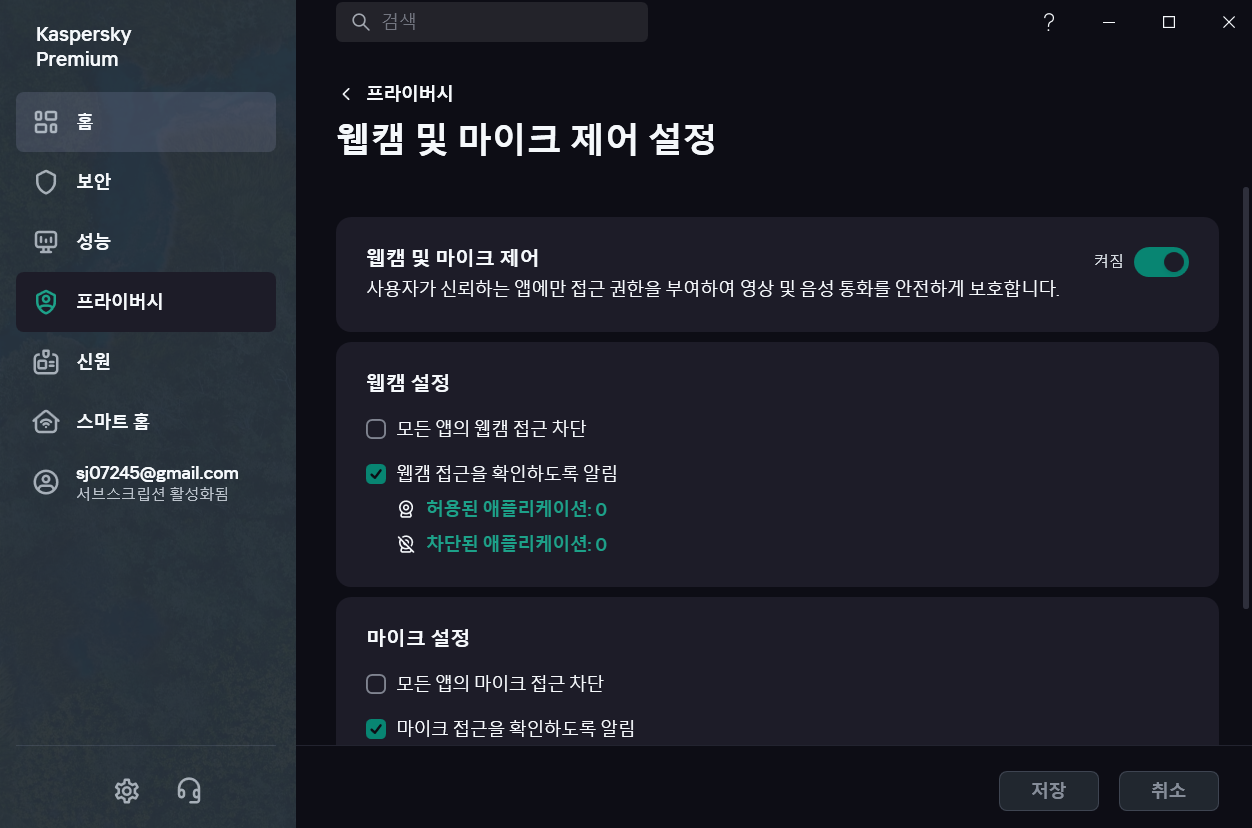
Task: Check '모든 앱의 마이크 접근 차단' checkbox
Action: (376, 684)
